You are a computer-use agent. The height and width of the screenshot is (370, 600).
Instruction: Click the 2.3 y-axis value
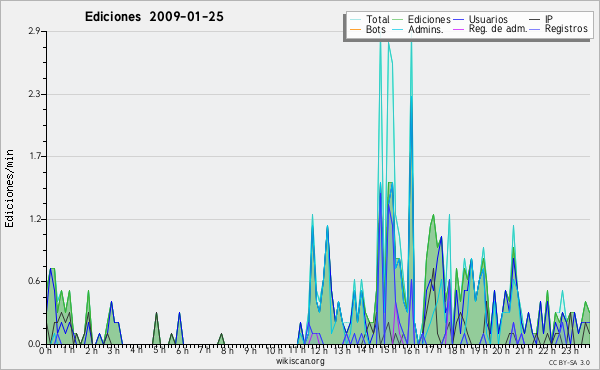tap(34, 94)
